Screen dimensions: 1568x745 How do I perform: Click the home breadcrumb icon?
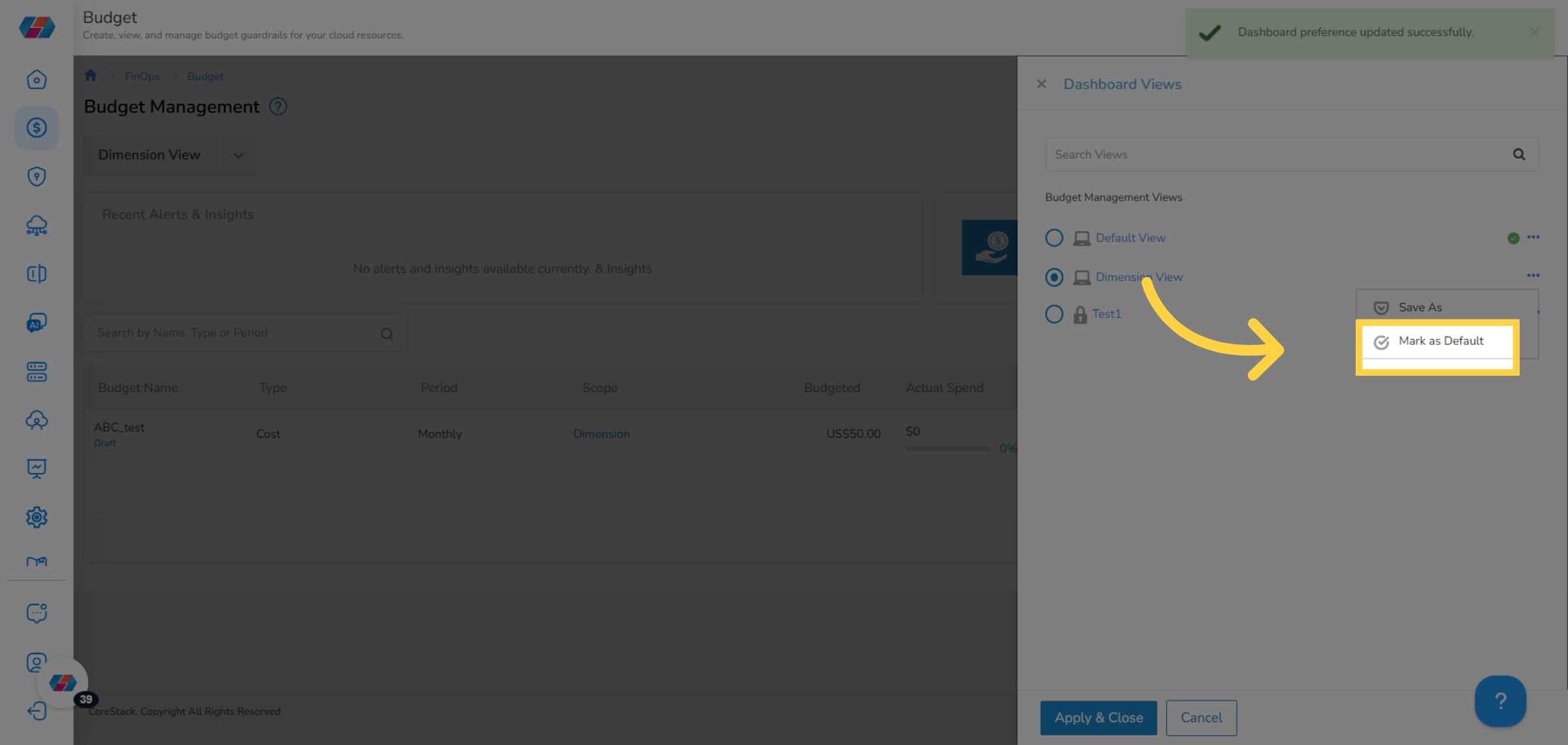coord(90,76)
